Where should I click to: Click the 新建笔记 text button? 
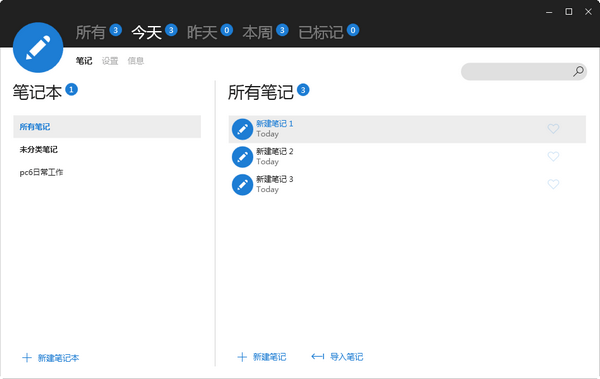270,357
